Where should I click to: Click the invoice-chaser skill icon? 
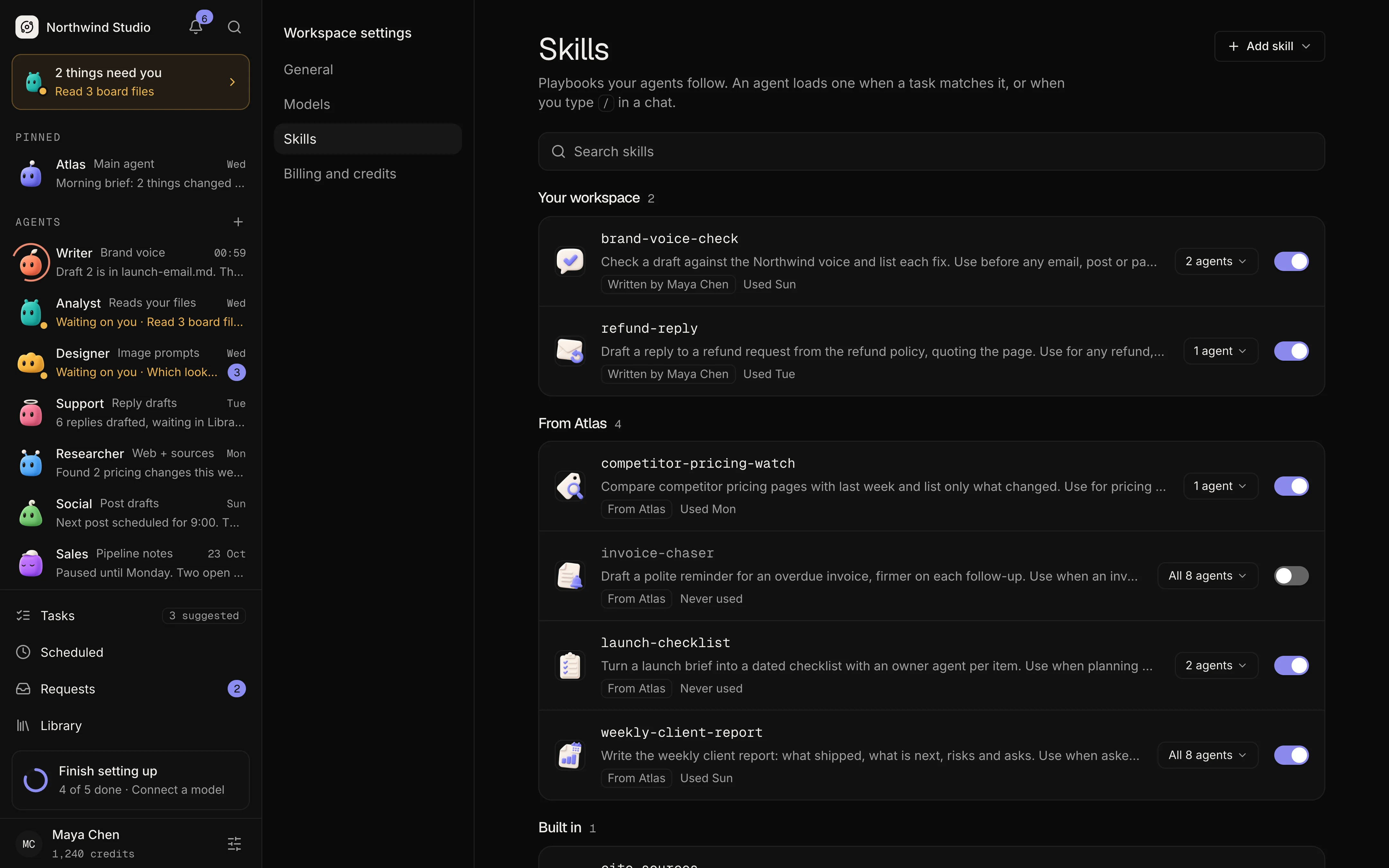pyautogui.click(x=570, y=576)
